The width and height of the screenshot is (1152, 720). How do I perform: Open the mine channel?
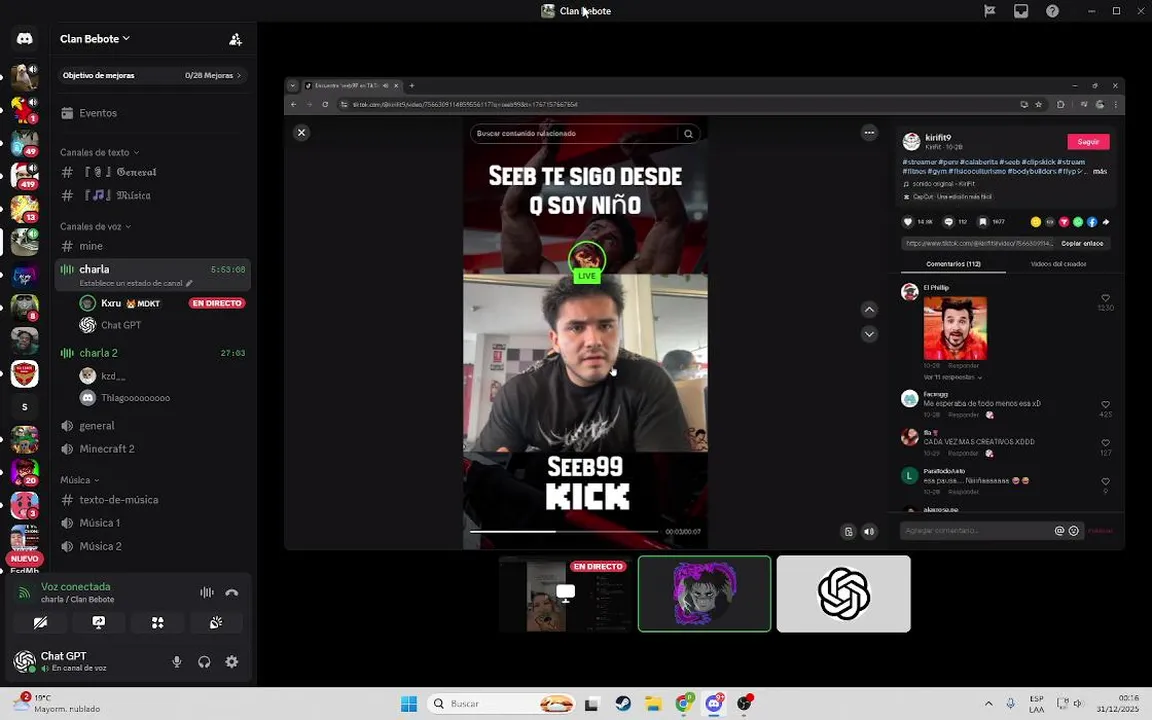pos(153,246)
